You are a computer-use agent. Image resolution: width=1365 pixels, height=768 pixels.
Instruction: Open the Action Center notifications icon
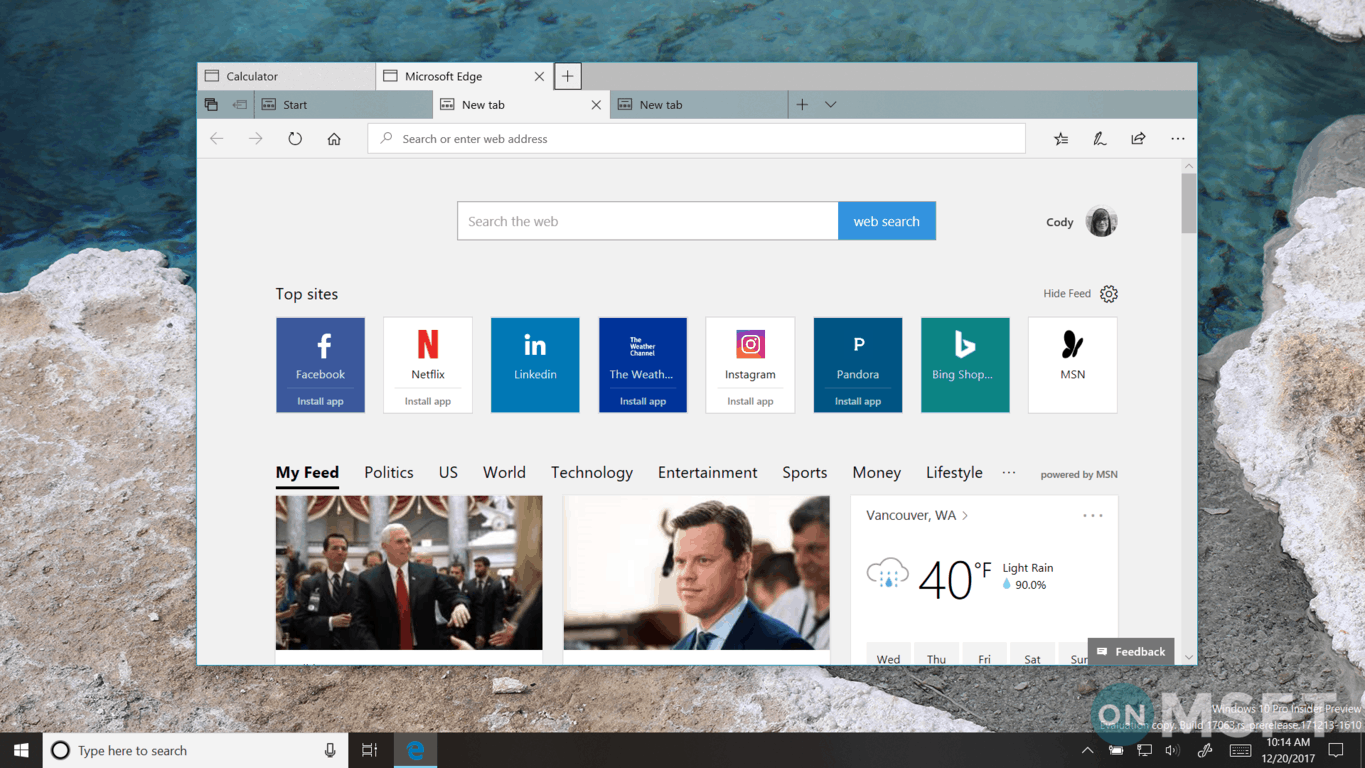click(1336, 750)
